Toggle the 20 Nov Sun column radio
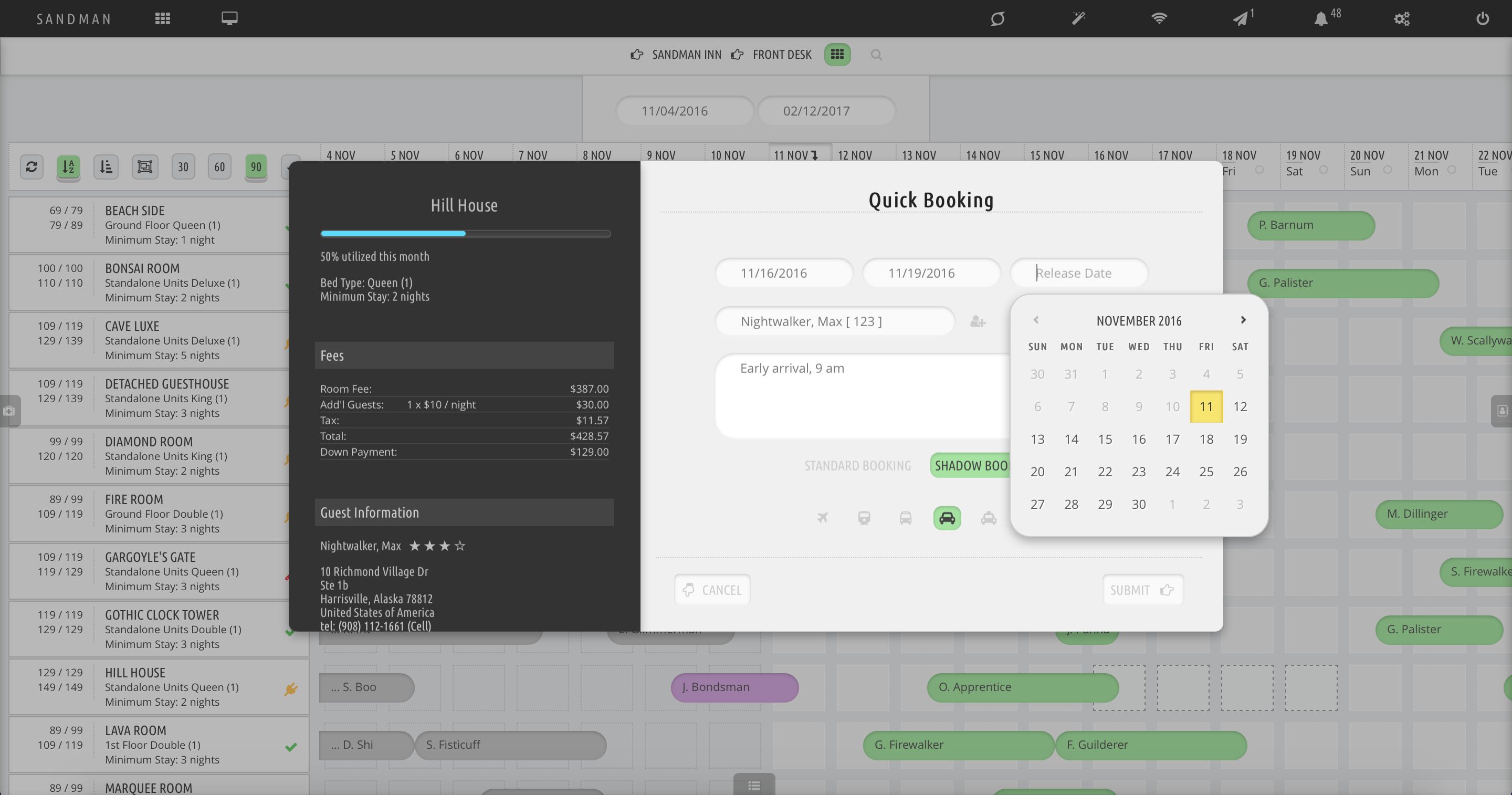 [x=1387, y=170]
